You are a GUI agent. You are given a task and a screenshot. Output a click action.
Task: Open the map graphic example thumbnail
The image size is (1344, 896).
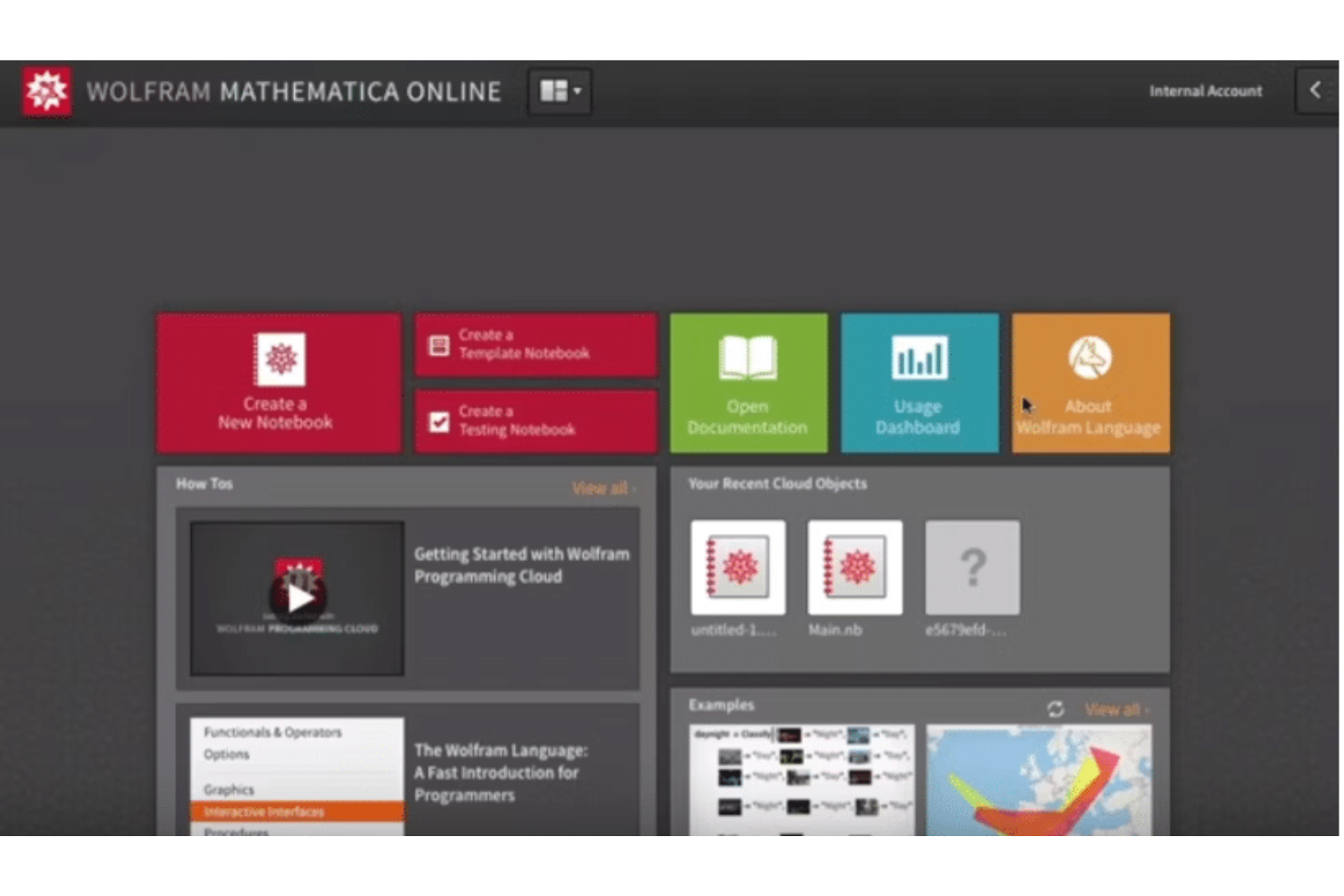tap(1039, 779)
